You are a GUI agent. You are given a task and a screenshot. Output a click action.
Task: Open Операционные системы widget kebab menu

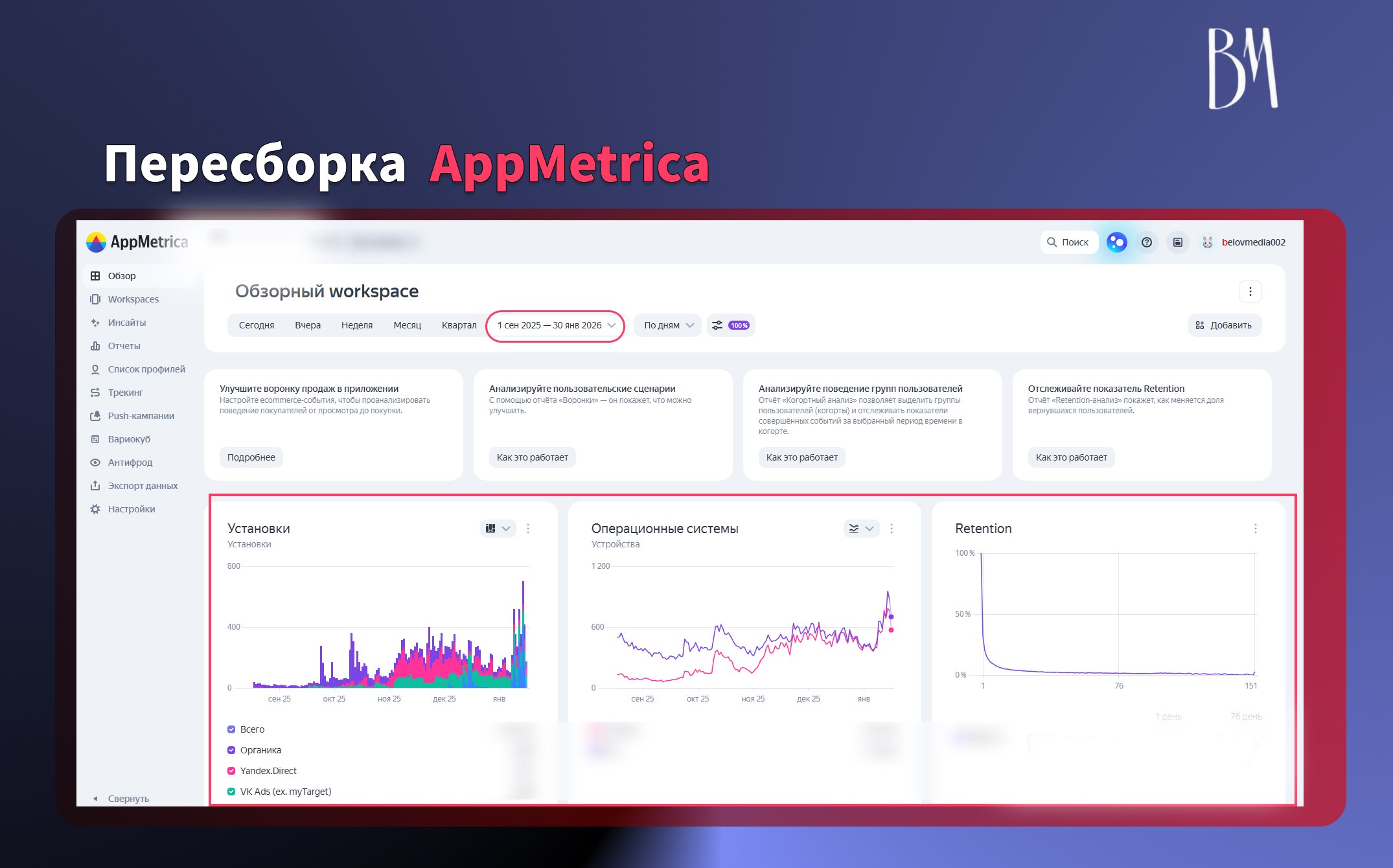point(892,529)
